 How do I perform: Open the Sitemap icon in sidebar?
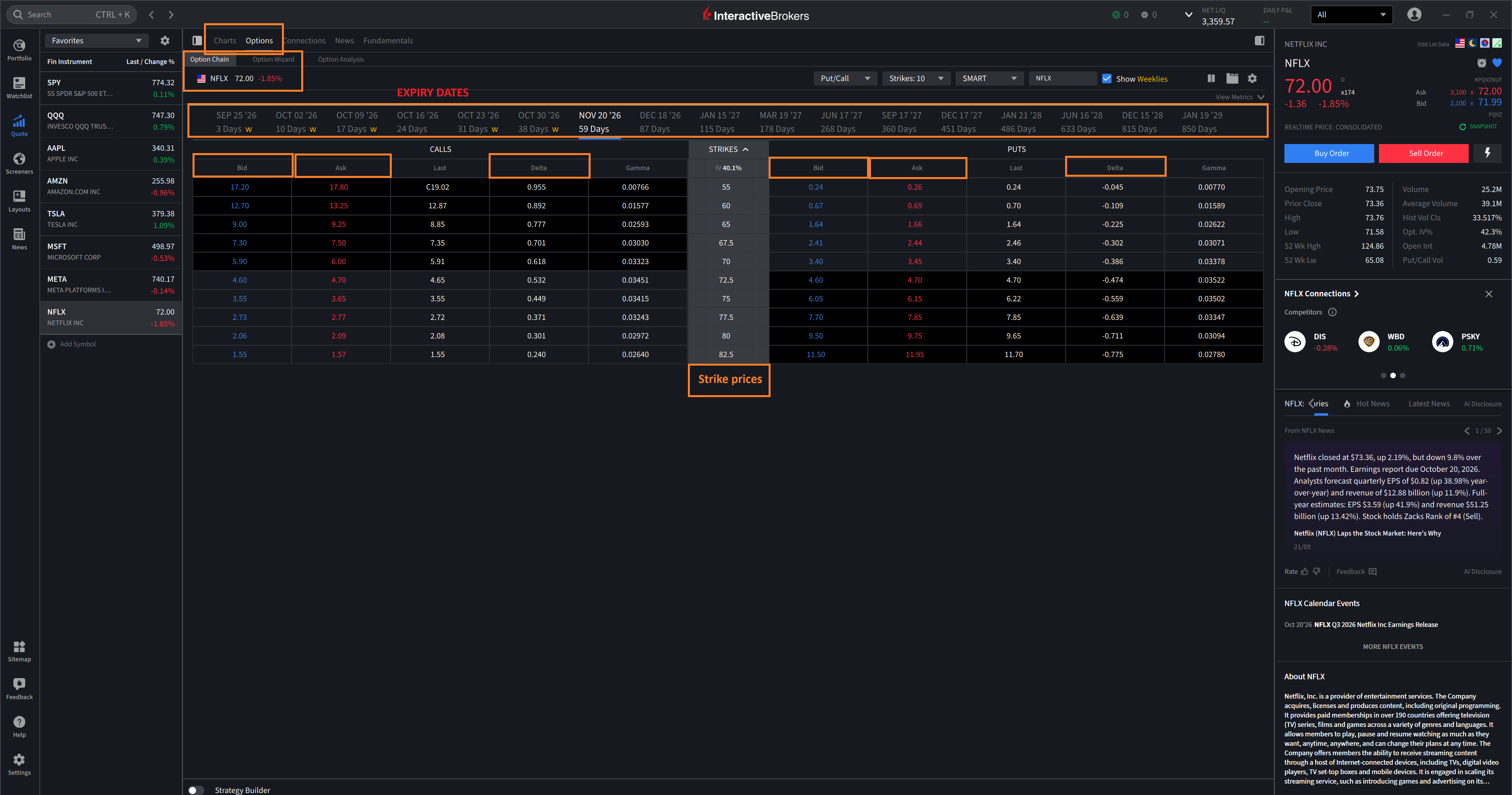[x=19, y=651]
